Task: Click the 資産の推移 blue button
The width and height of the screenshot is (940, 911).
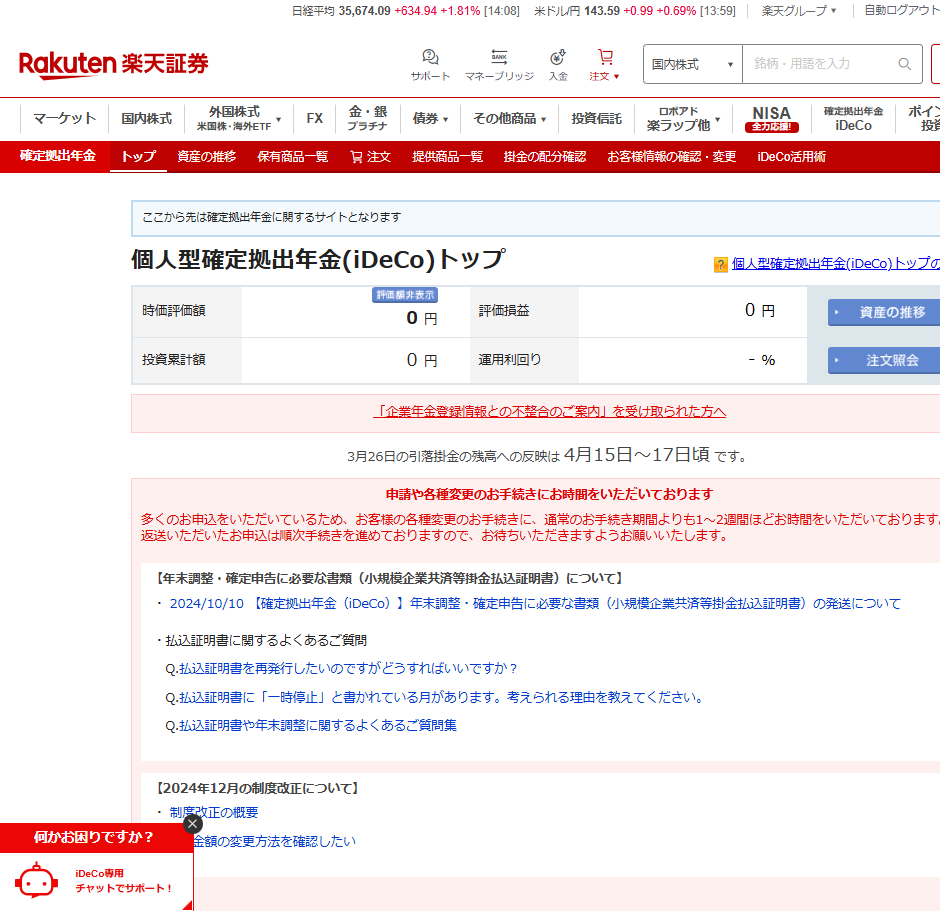Action: click(x=885, y=312)
